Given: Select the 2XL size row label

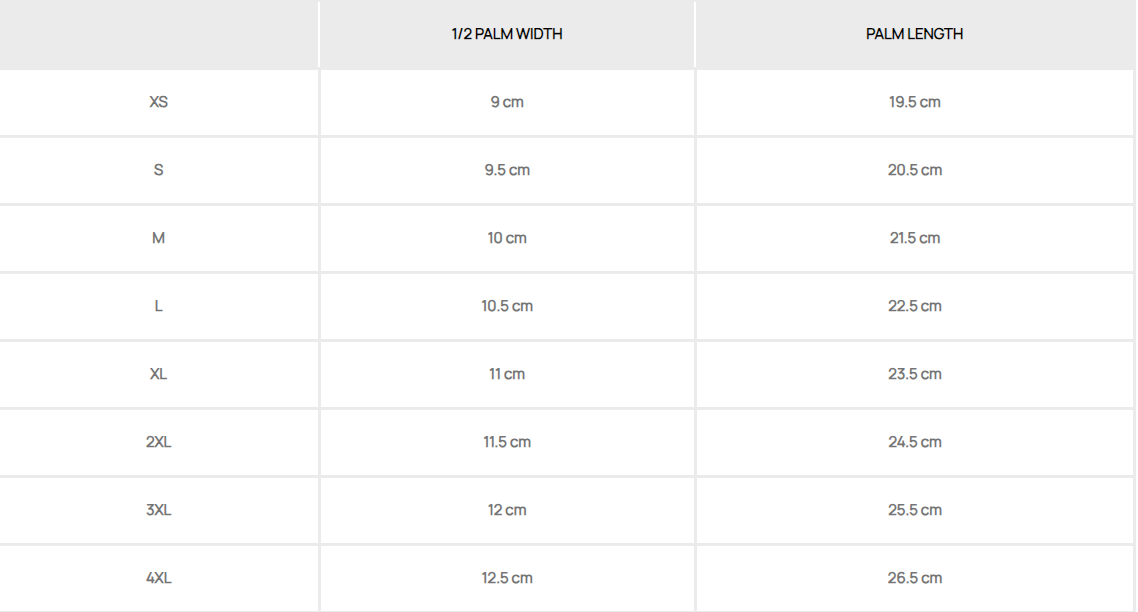Looking at the screenshot, I should (x=158, y=442).
